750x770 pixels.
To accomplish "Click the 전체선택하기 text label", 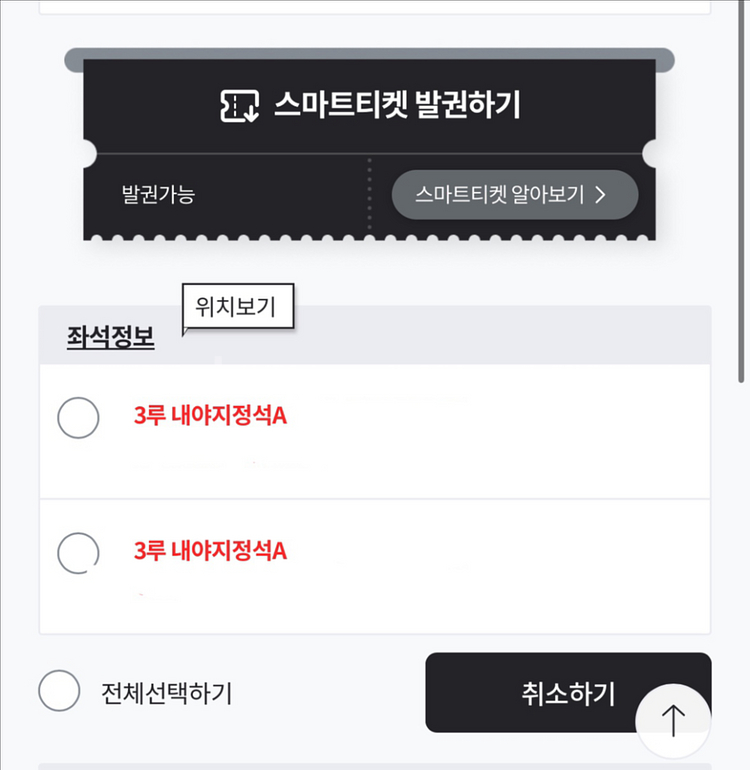I will (x=166, y=692).
